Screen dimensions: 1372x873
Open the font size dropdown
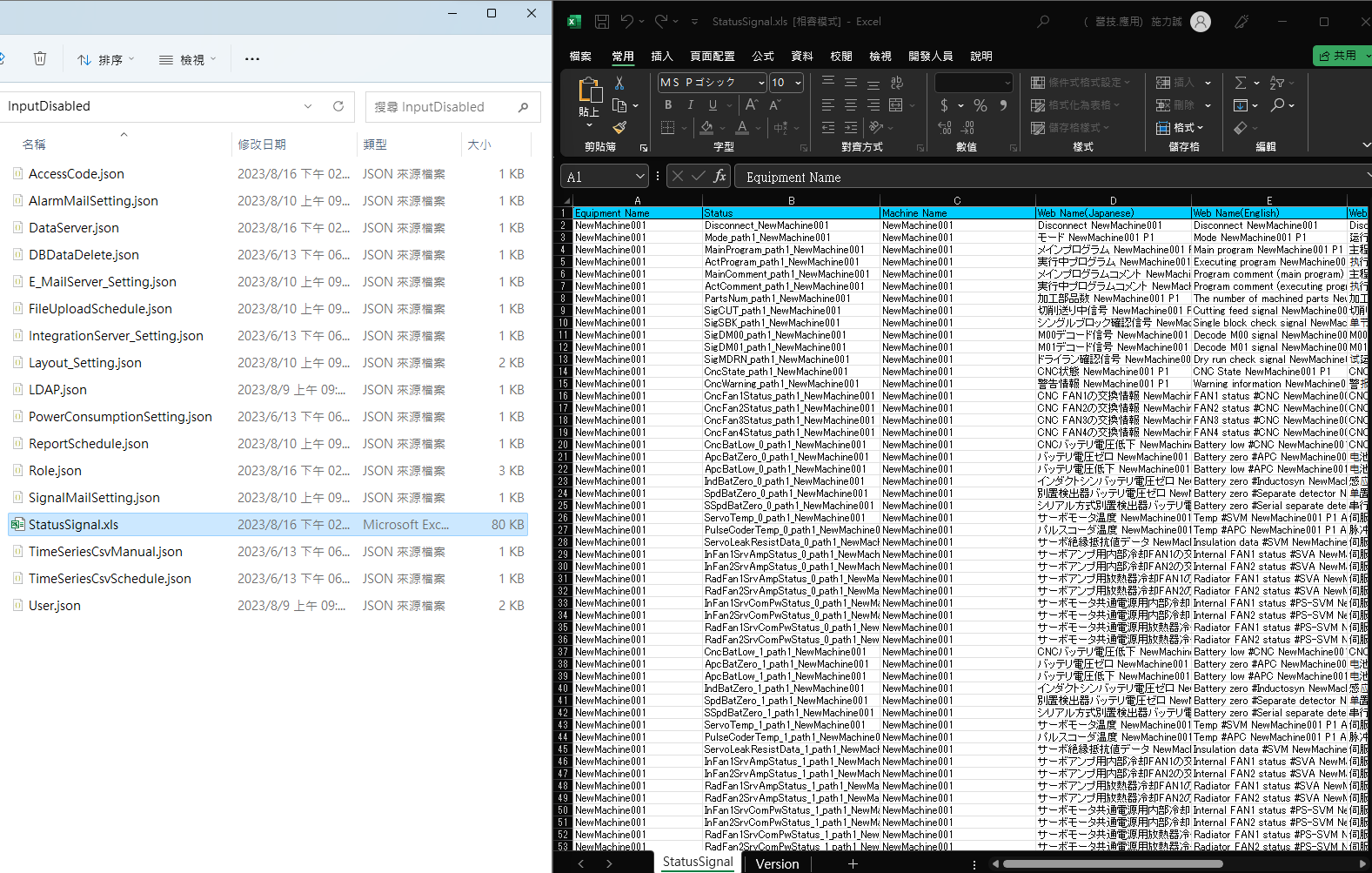798,83
